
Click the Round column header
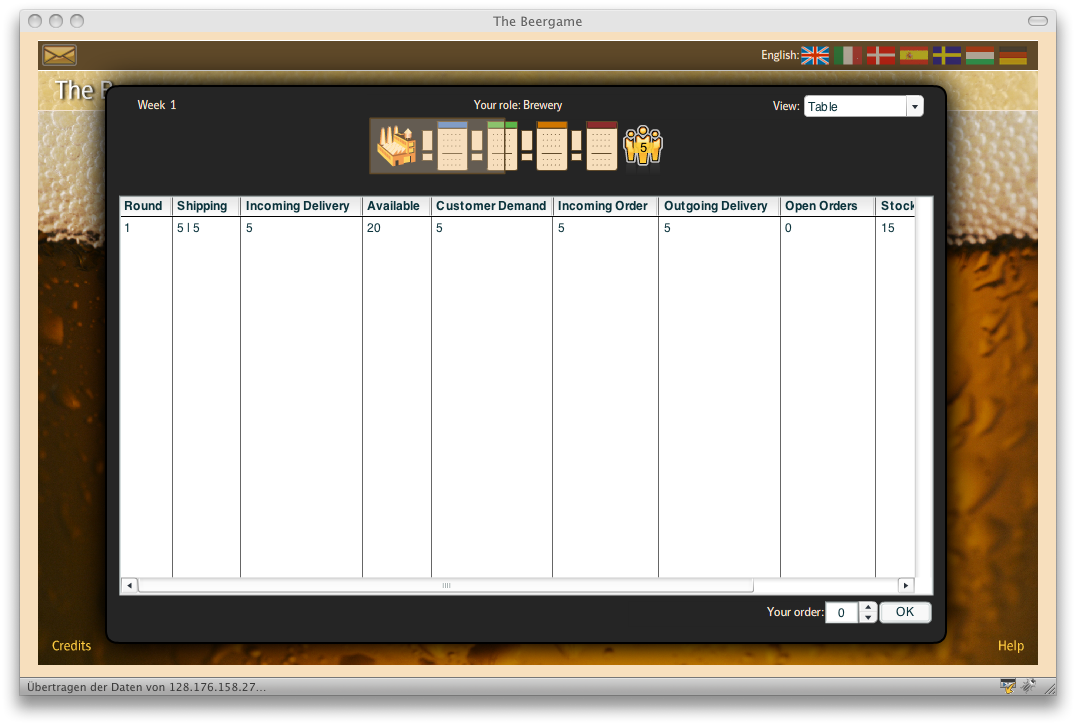(146, 206)
